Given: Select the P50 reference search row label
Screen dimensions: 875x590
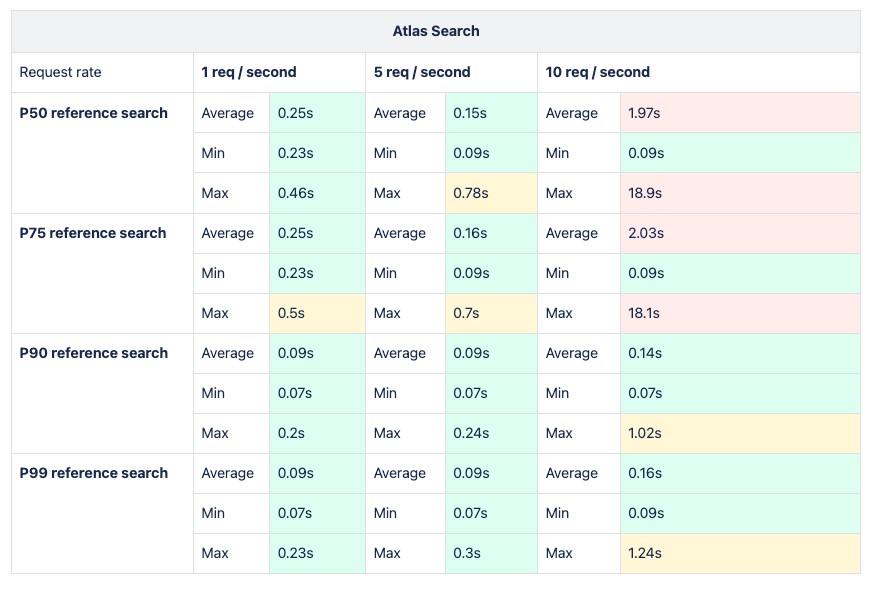Looking at the screenshot, I should (94, 113).
